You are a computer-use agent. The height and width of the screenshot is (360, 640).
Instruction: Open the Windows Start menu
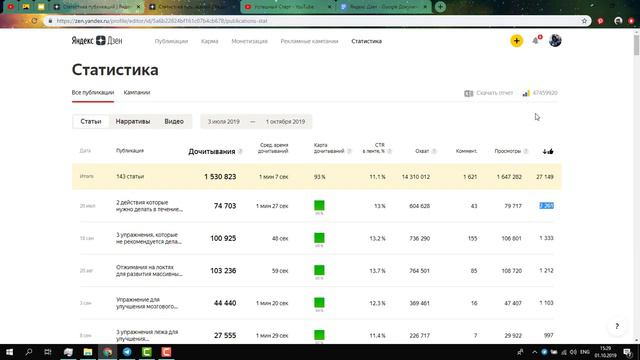pyautogui.click(x=9, y=352)
